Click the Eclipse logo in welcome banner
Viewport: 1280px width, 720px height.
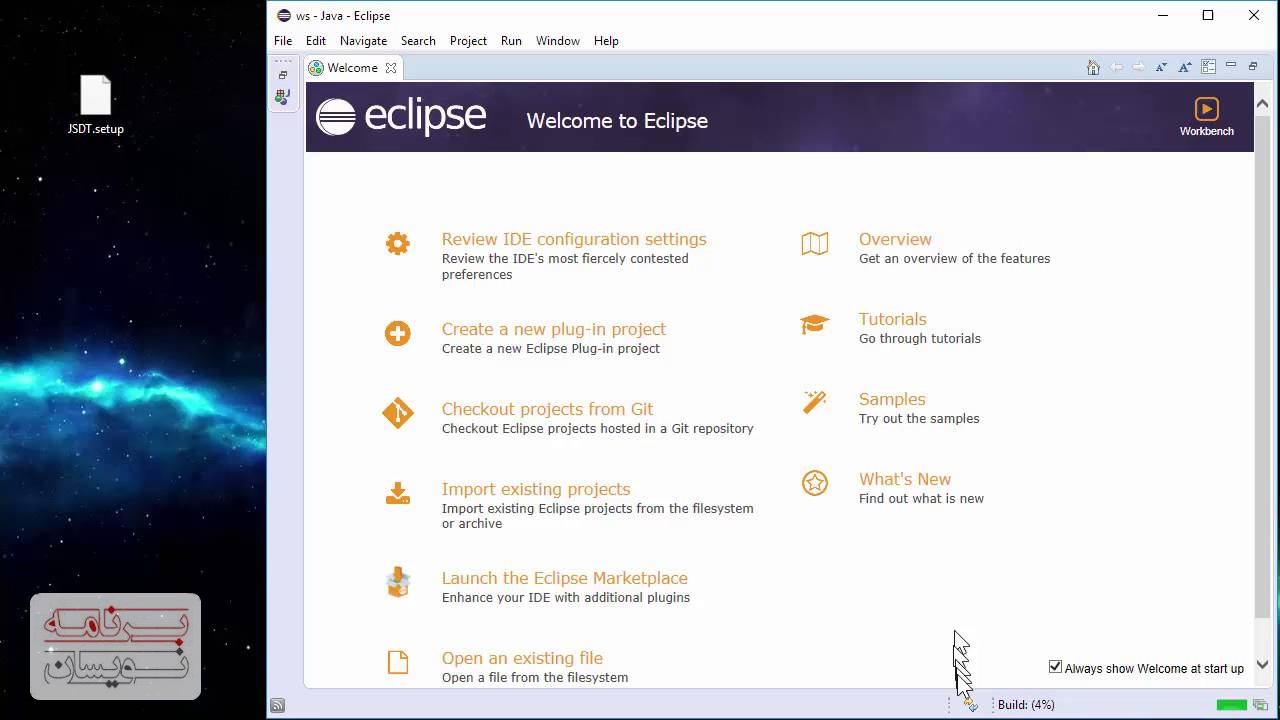pos(401,117)
